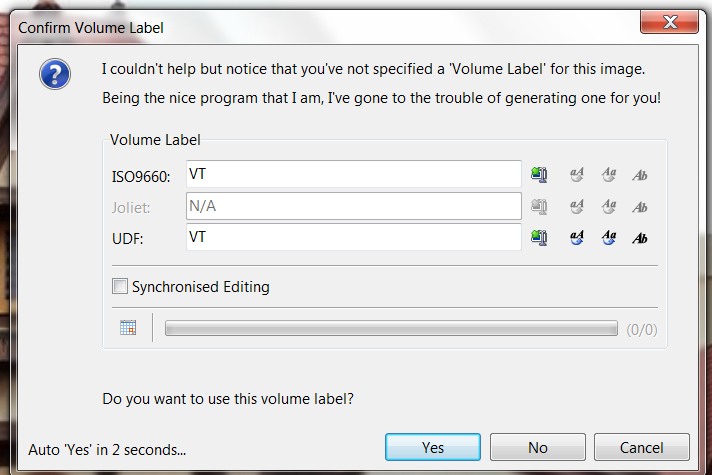Decline the label with the No button
Image resolution: width=712 pixels, height=475 pixels.
coord(538,447)
